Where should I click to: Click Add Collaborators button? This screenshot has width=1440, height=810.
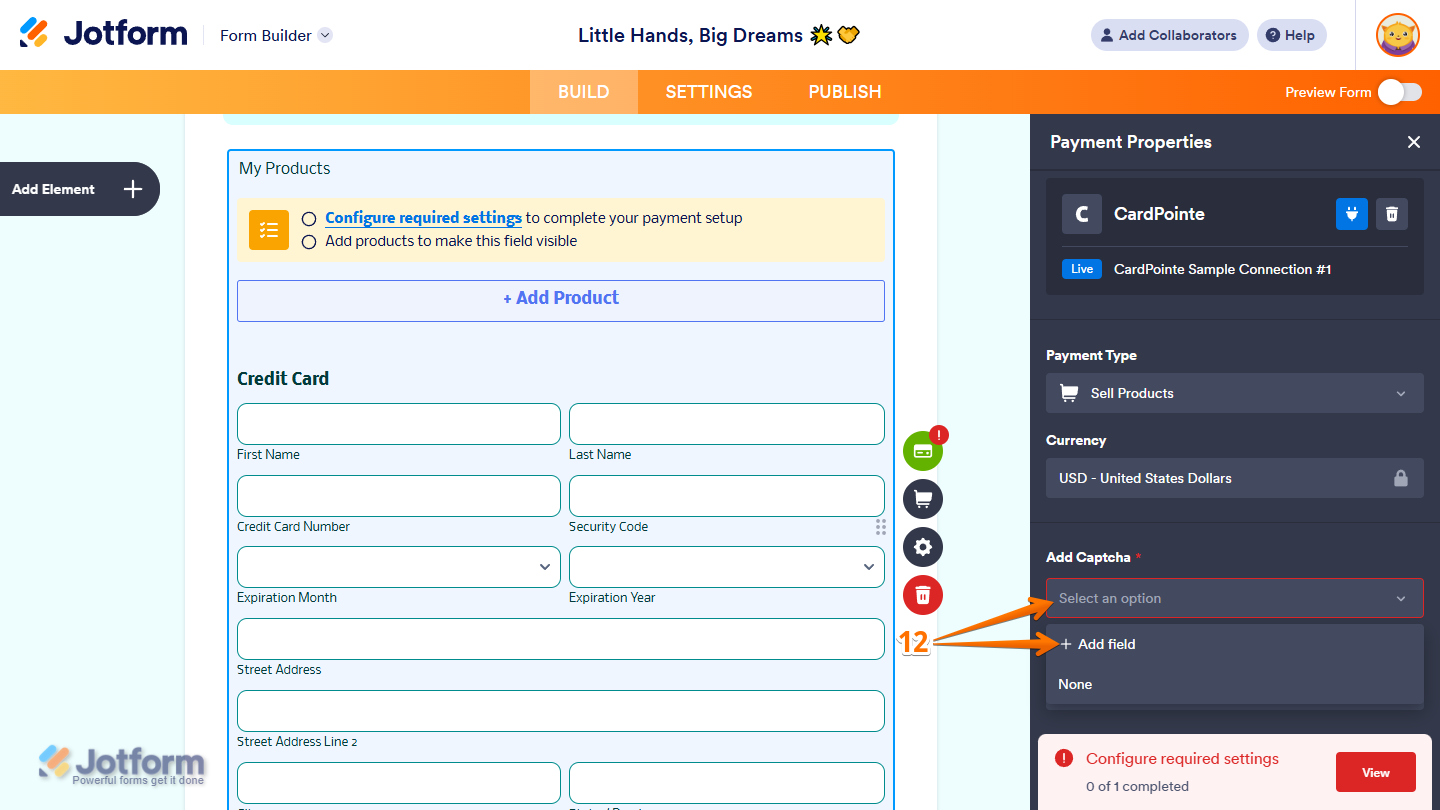pos(1170,35)
